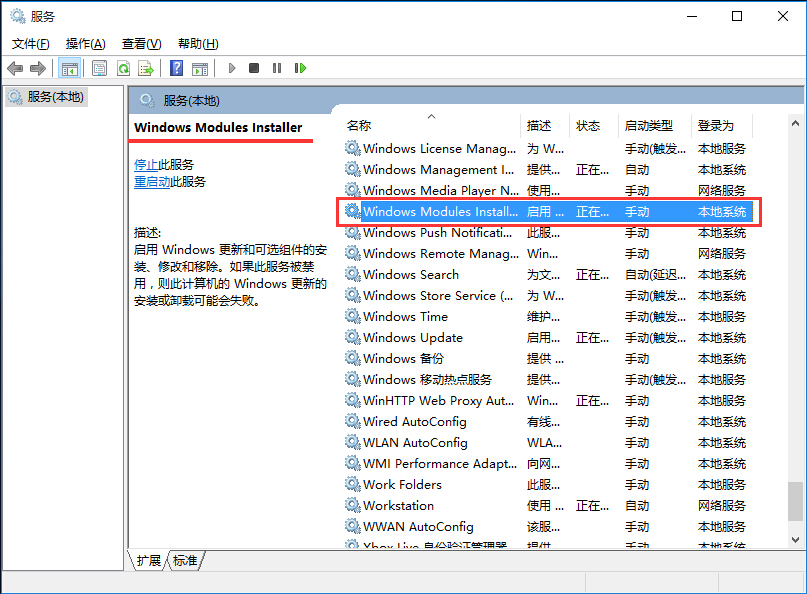The height and width of the screenshot is (594, 807).
Task: Stop the service using the square icon
Action: [x=254, y=67]
